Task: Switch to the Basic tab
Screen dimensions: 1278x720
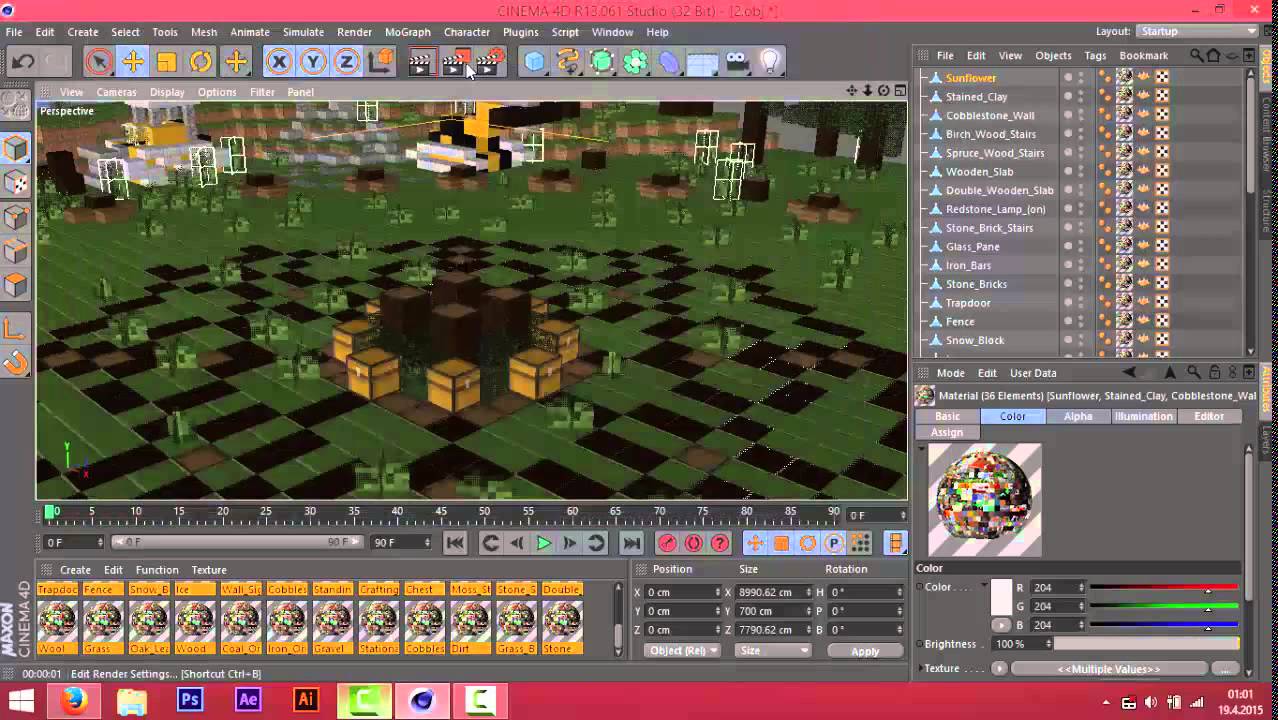Action: pos(947,416)
